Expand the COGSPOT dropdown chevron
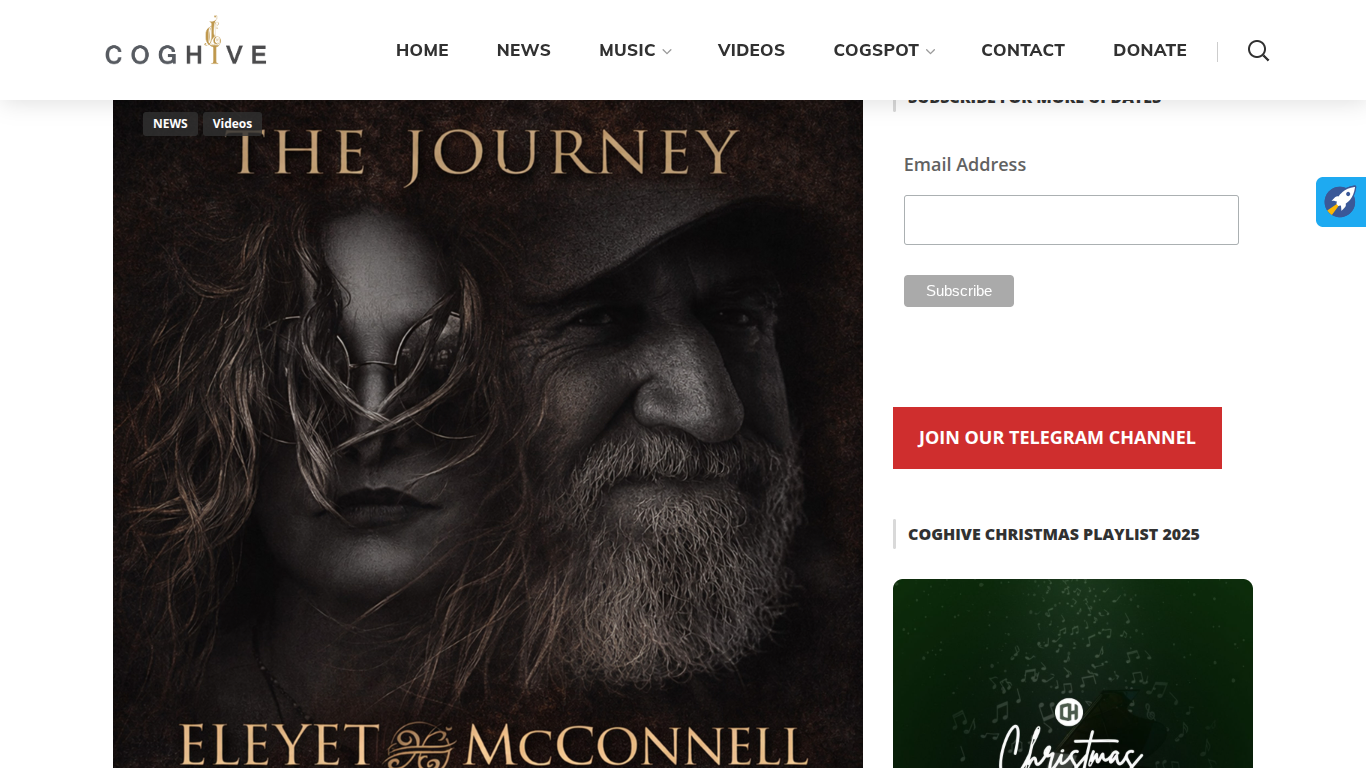Viewport: 1366px width, 768px height. (x=930, y=52)
